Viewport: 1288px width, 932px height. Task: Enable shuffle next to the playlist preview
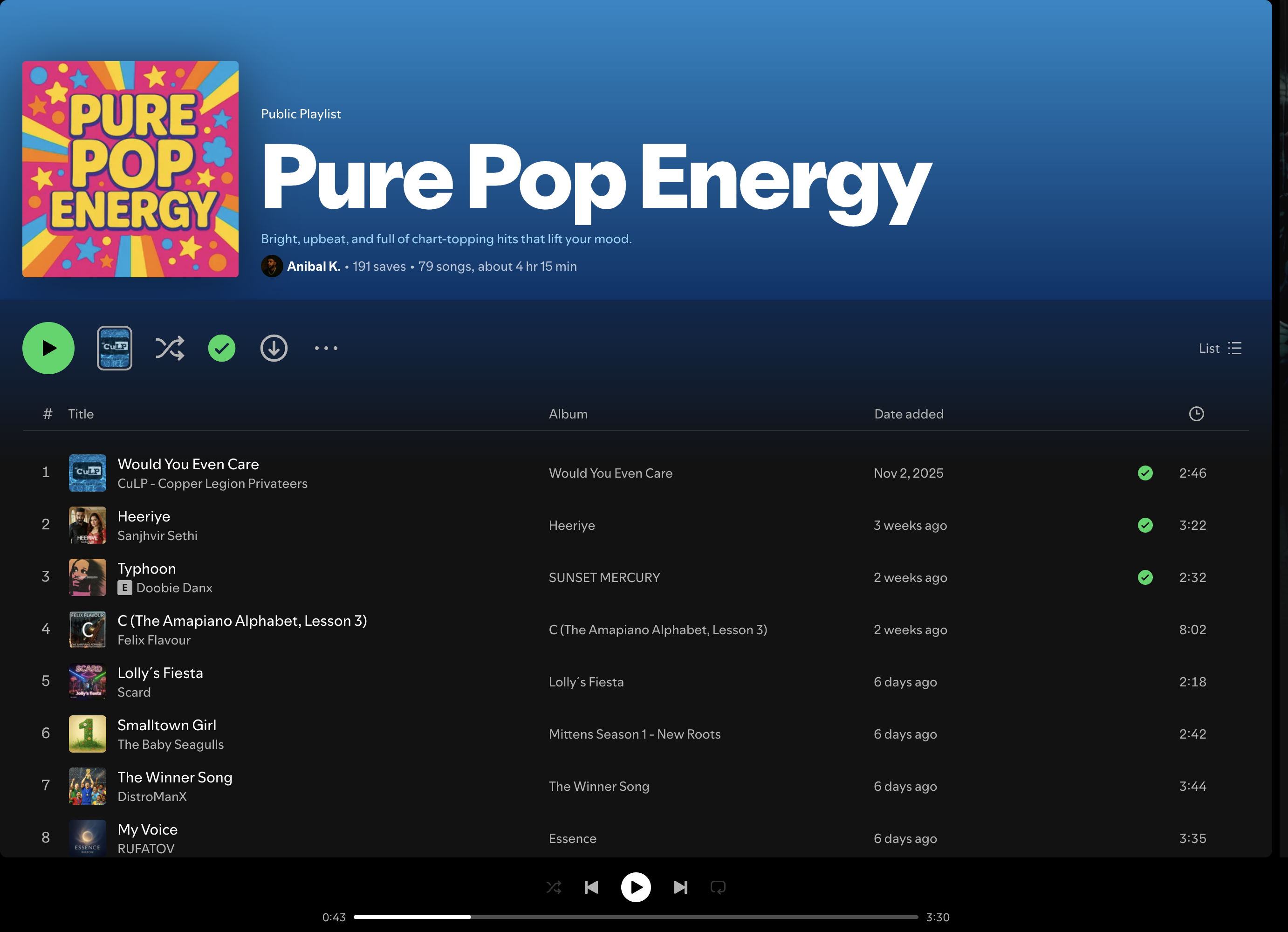pyautogui.click(x=169, y=348)
